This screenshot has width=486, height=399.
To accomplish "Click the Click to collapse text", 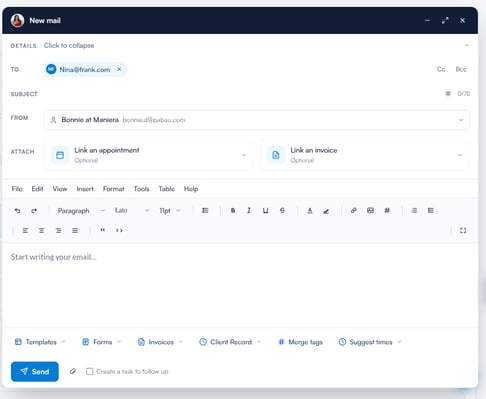I will 69,45.
